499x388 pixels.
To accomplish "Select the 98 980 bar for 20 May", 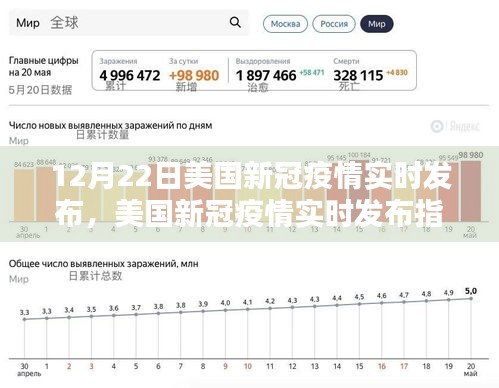I will point(471,191).
